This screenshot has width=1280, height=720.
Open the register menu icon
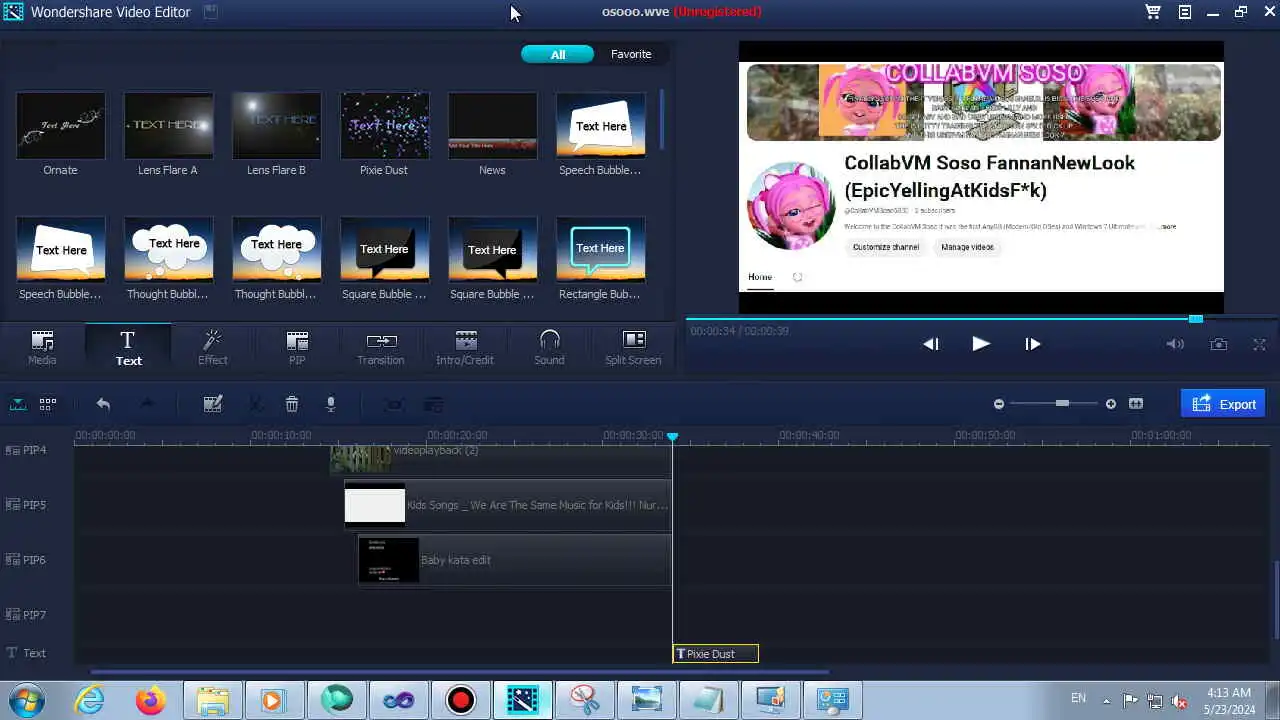click(1184, 12)
